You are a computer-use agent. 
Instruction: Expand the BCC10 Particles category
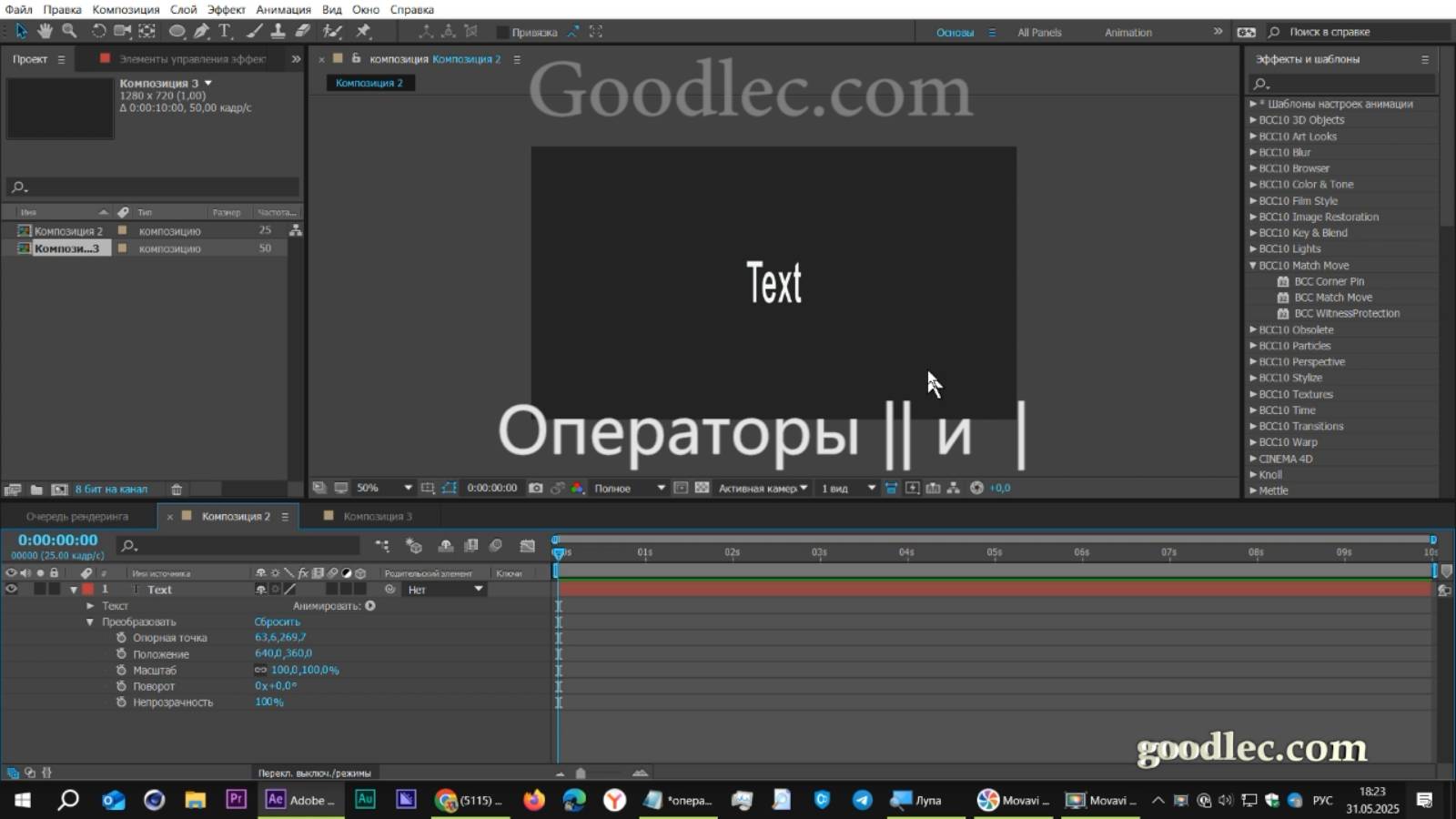coord(1253,346)
